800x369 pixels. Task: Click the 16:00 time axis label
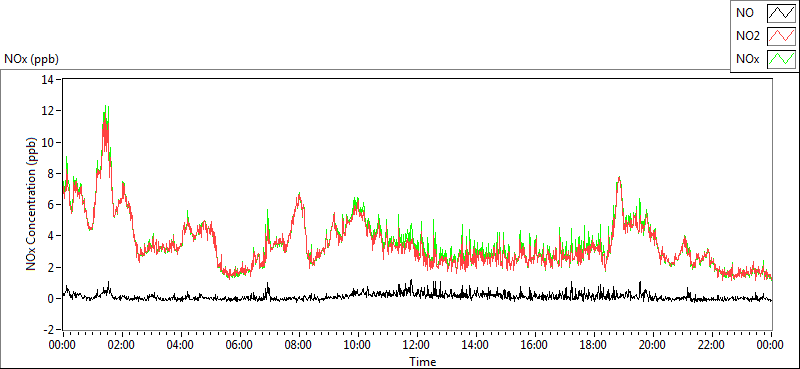pos(535,345)
